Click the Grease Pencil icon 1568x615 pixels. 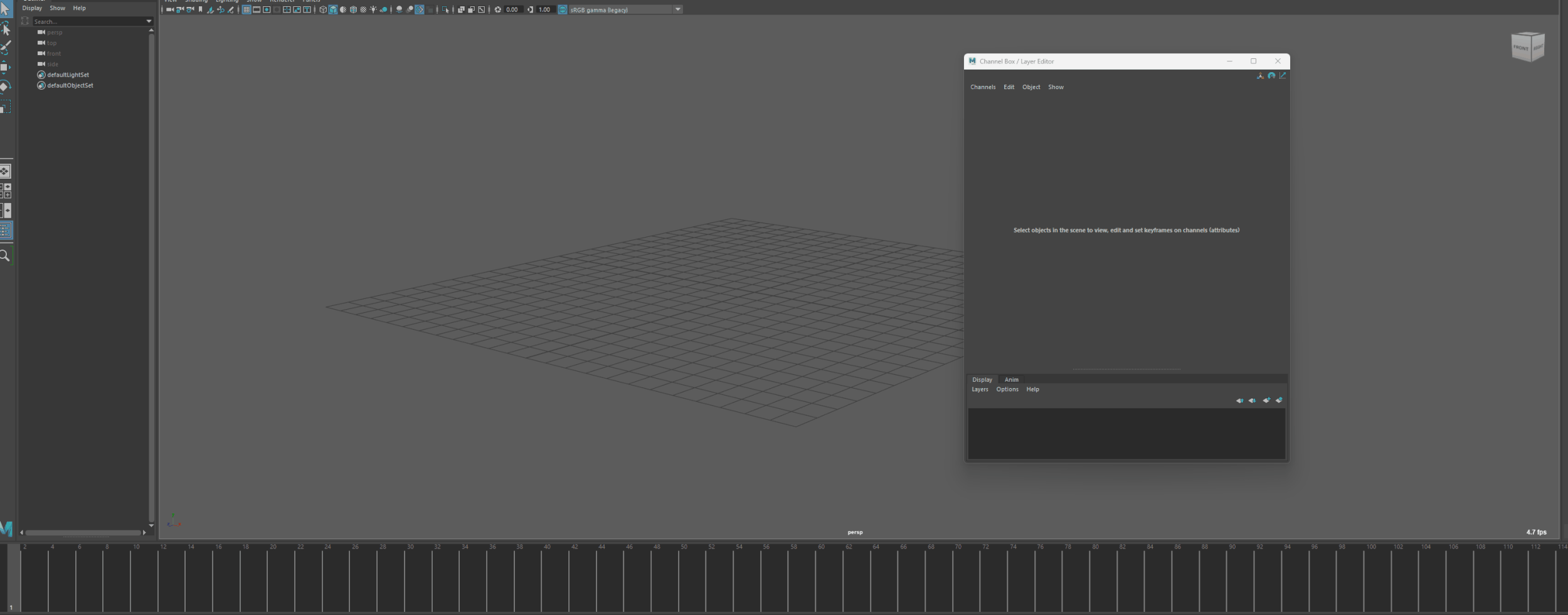coord(230,9)
